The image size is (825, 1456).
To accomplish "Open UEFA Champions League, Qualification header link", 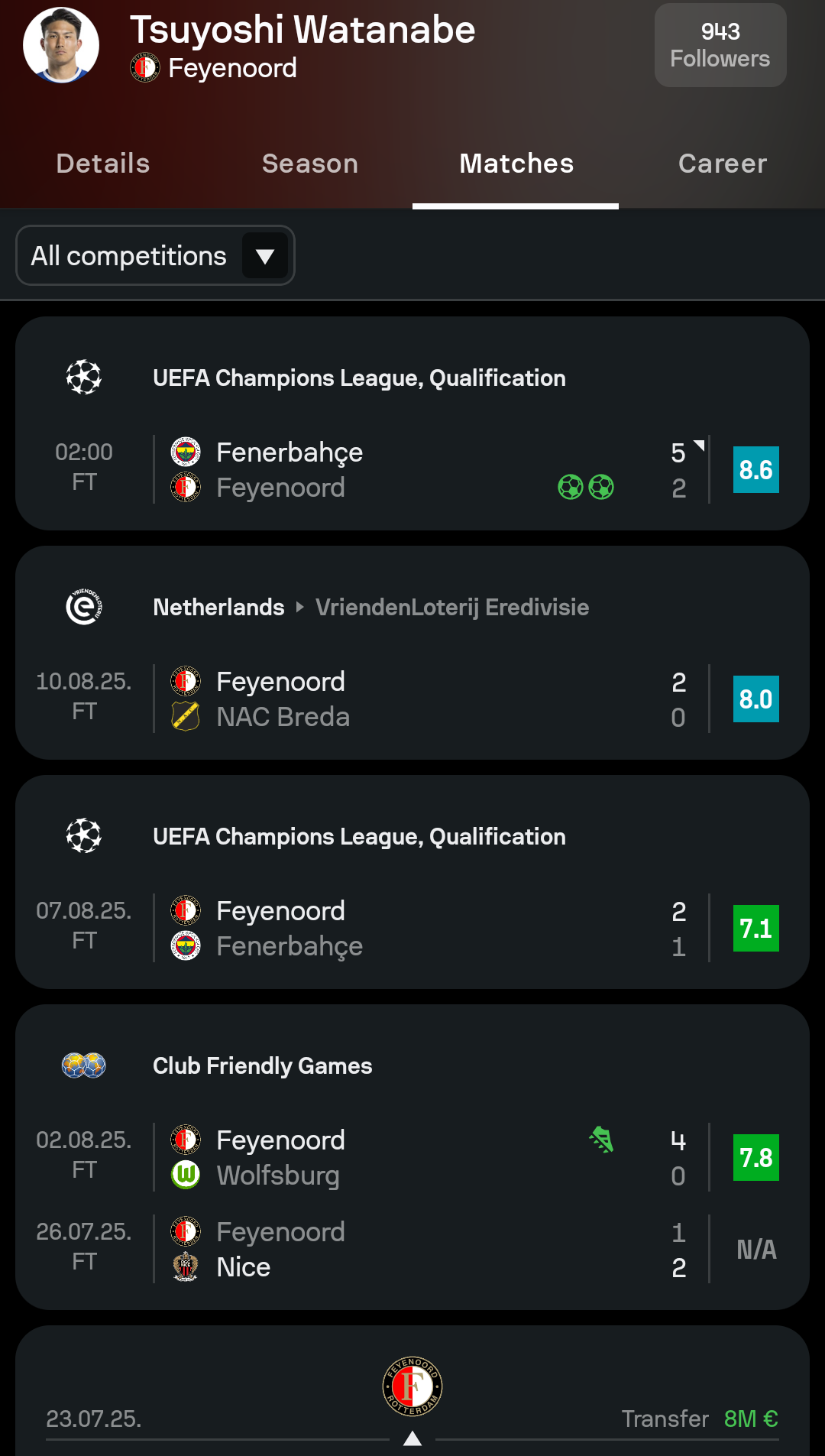I will pyautogui.click(x=359, y=378).
